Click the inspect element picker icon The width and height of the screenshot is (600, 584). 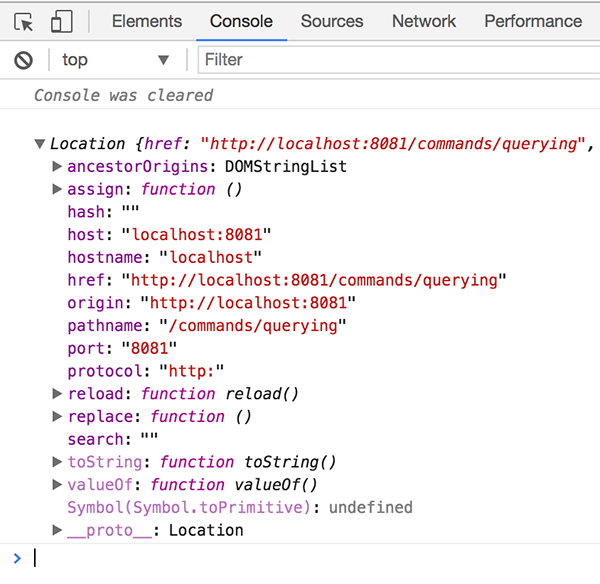coord(24,21)
